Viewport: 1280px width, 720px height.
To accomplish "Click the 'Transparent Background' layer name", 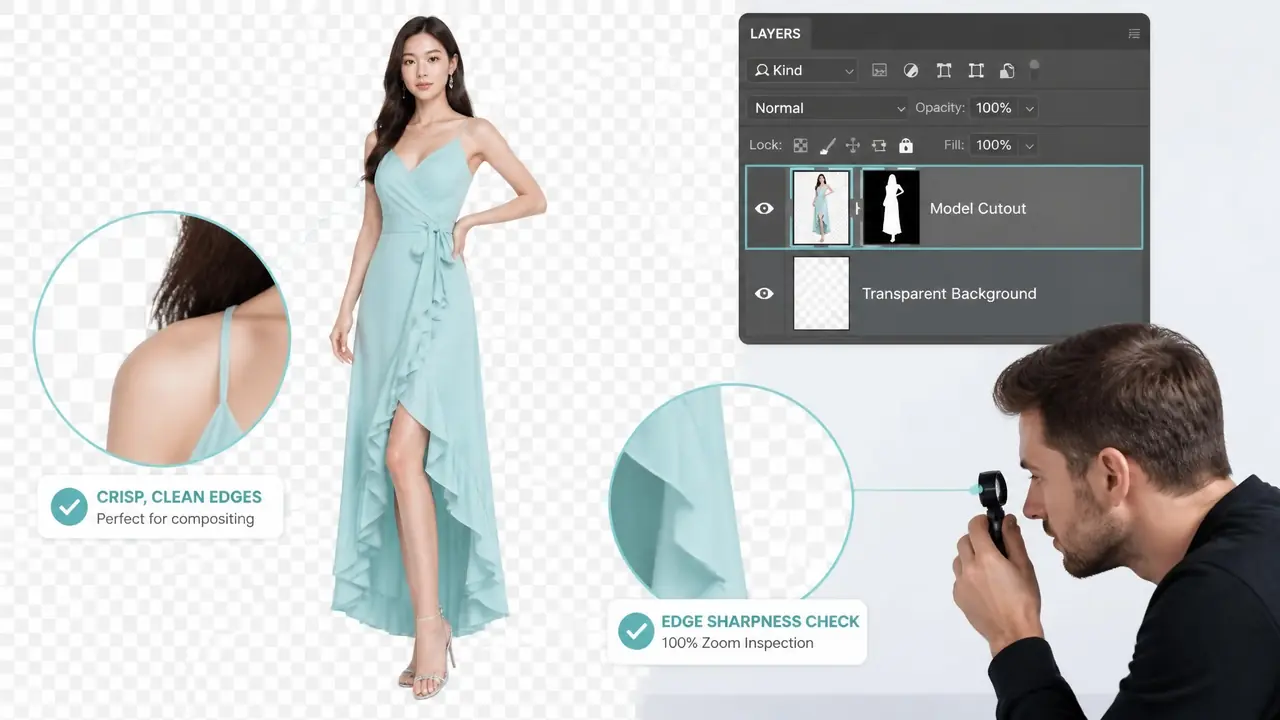I will coord(949,293).
